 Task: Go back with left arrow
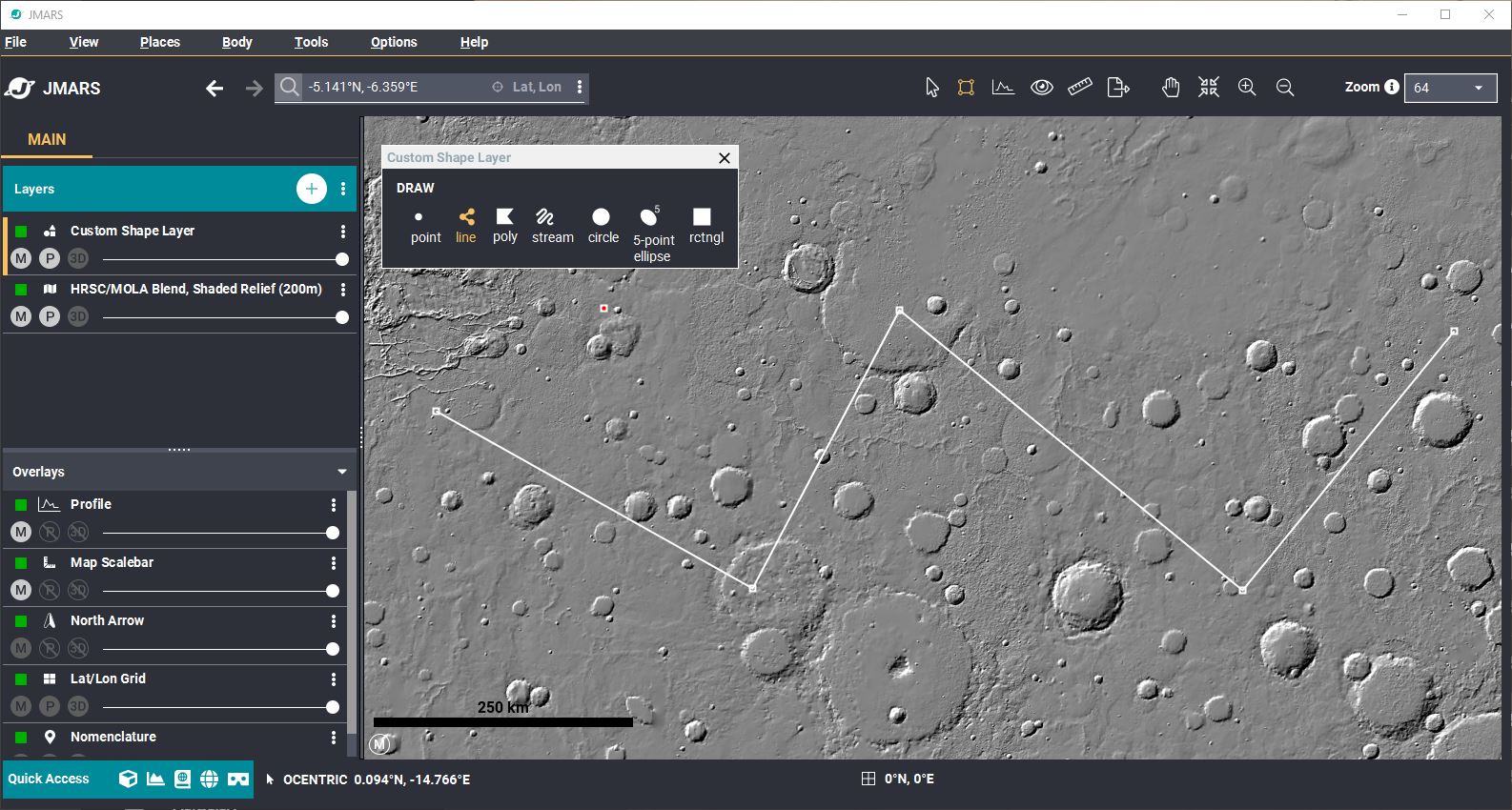point(215,88)
